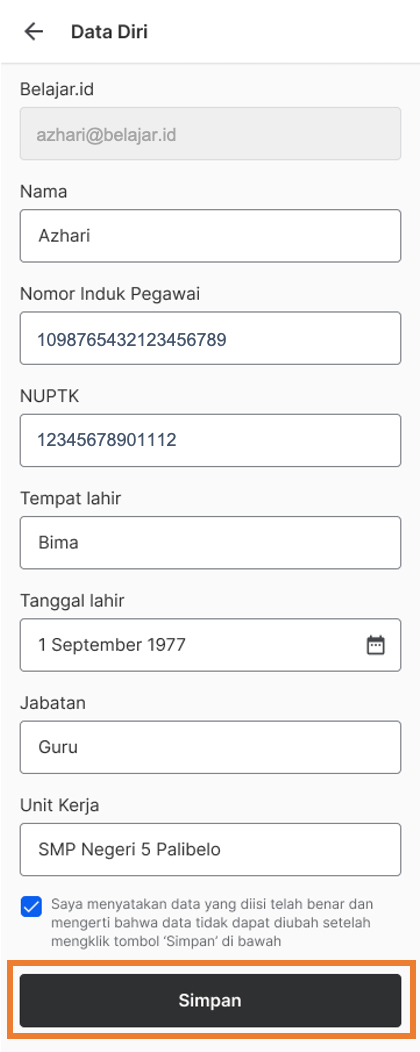The height and width of the screenshot is (1052, 420).
Task: Select the Jabatan field showing Guru
Action: pyautogui.click(x=210, y=747)
